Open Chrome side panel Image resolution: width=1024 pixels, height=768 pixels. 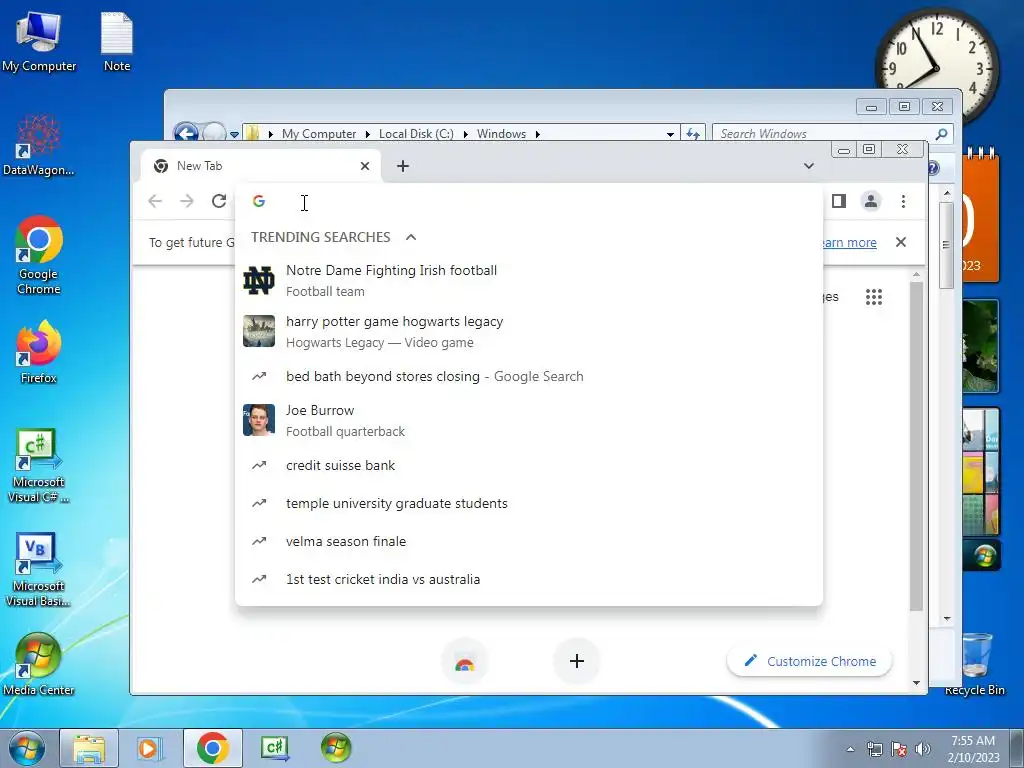839,201
